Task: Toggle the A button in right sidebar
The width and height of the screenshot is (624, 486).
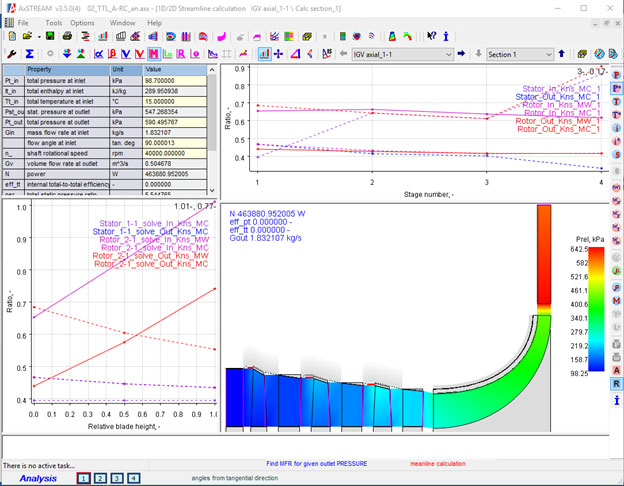Action: 616,370
